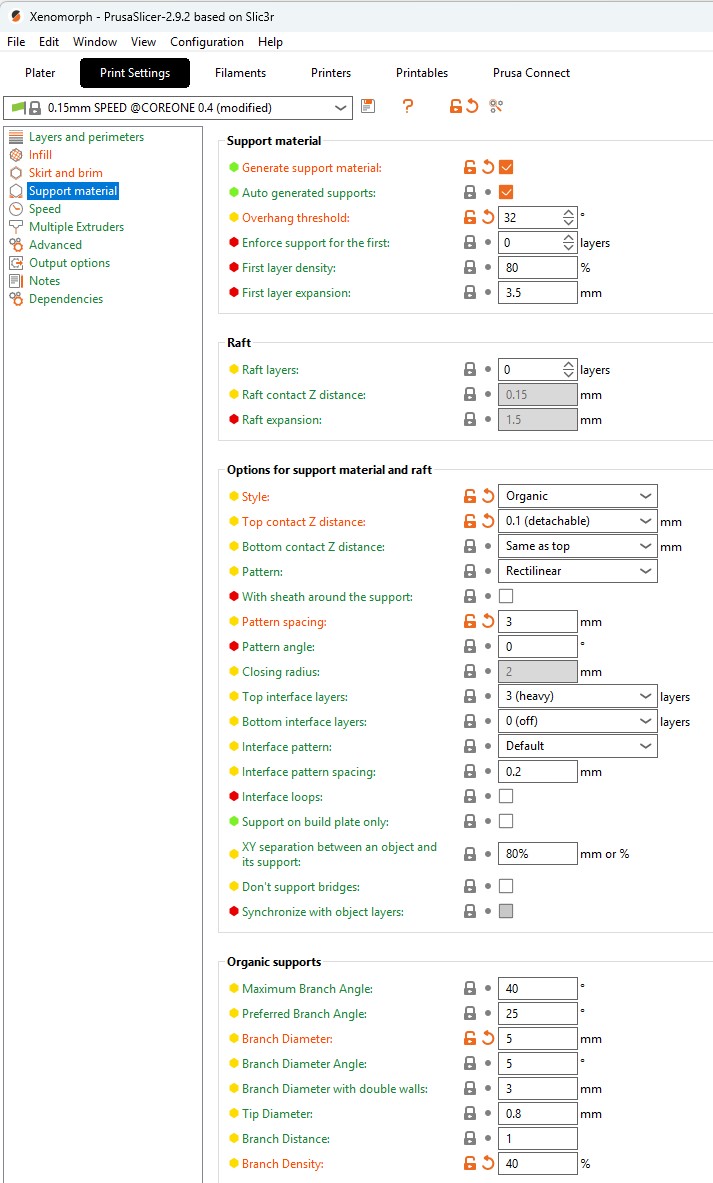Click the Enforce support for the first spinner
This screenshot has height=1183, width=713.
[x=569, y=242]
